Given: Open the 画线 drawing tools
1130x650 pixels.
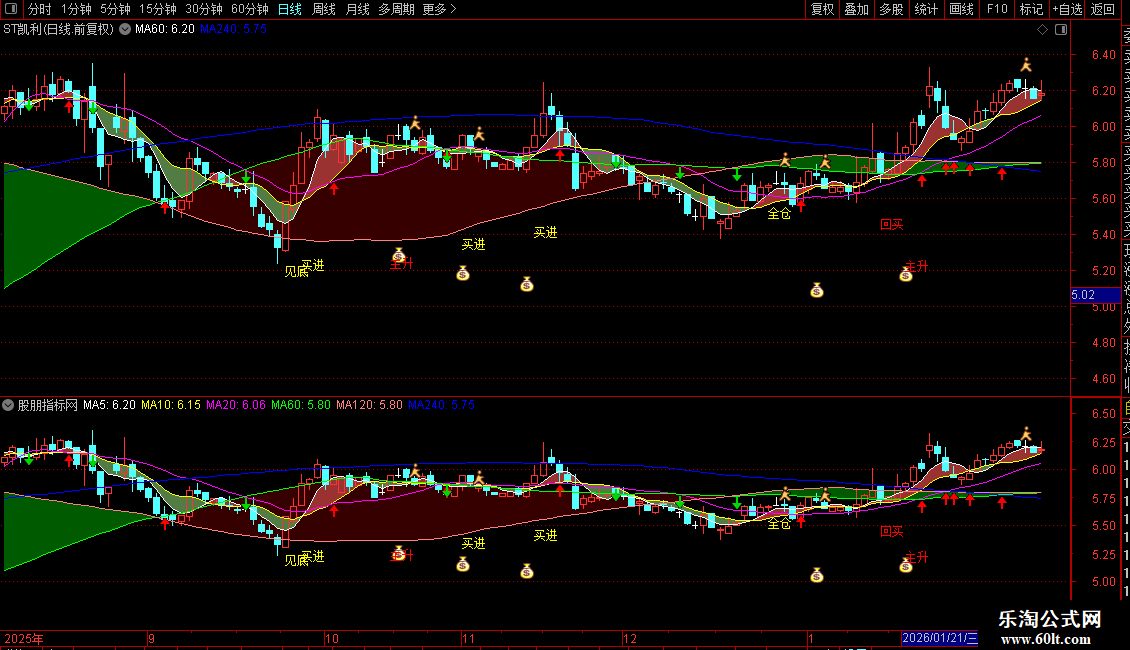Looking at the screenshot, I should click(961, 9).
